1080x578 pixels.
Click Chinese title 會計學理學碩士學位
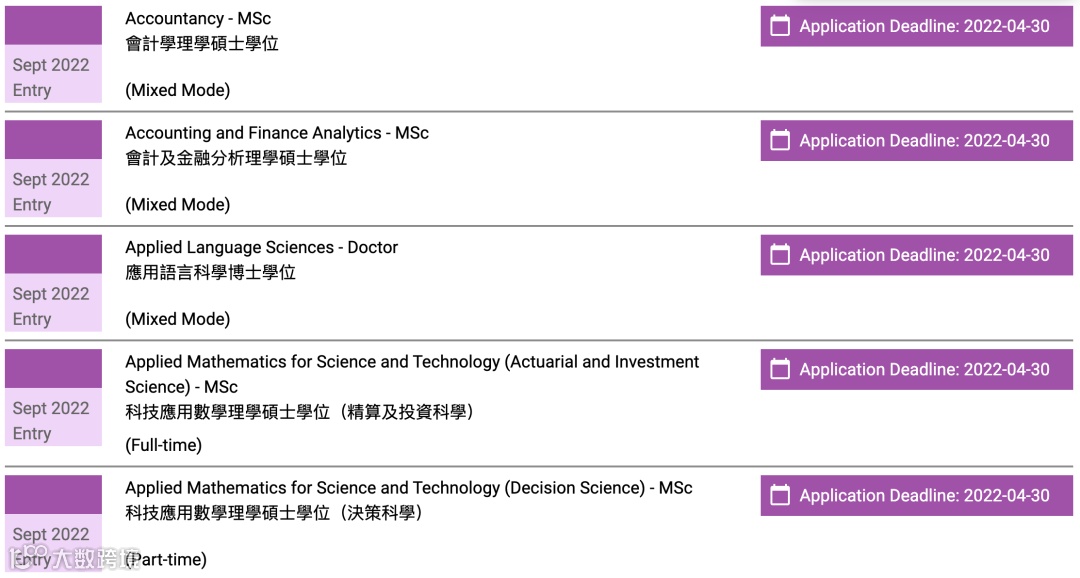pos(202,44)
